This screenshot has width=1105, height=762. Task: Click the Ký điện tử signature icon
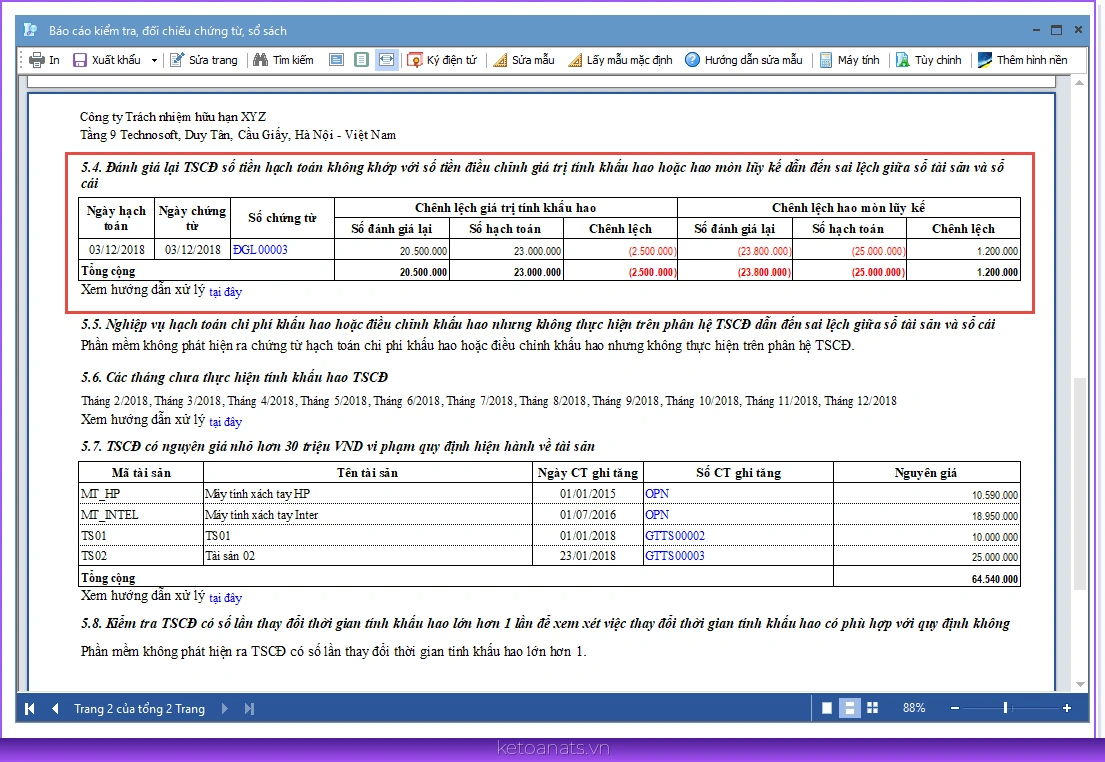pos(415,60)
